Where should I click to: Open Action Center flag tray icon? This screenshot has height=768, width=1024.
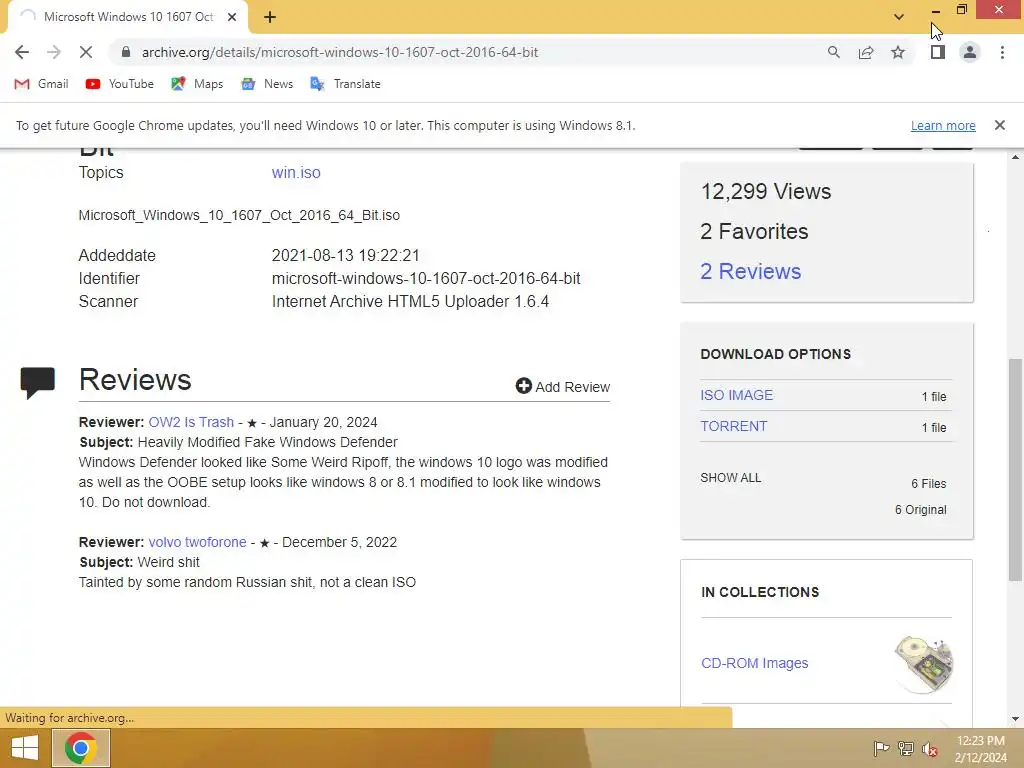click(x=881, y=748)
